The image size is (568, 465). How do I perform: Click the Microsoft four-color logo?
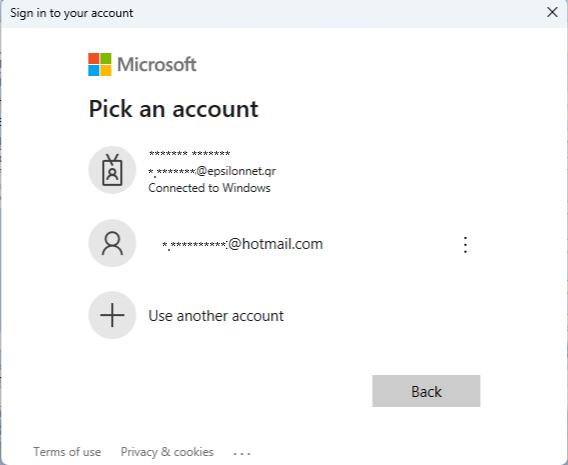(100, 64)
